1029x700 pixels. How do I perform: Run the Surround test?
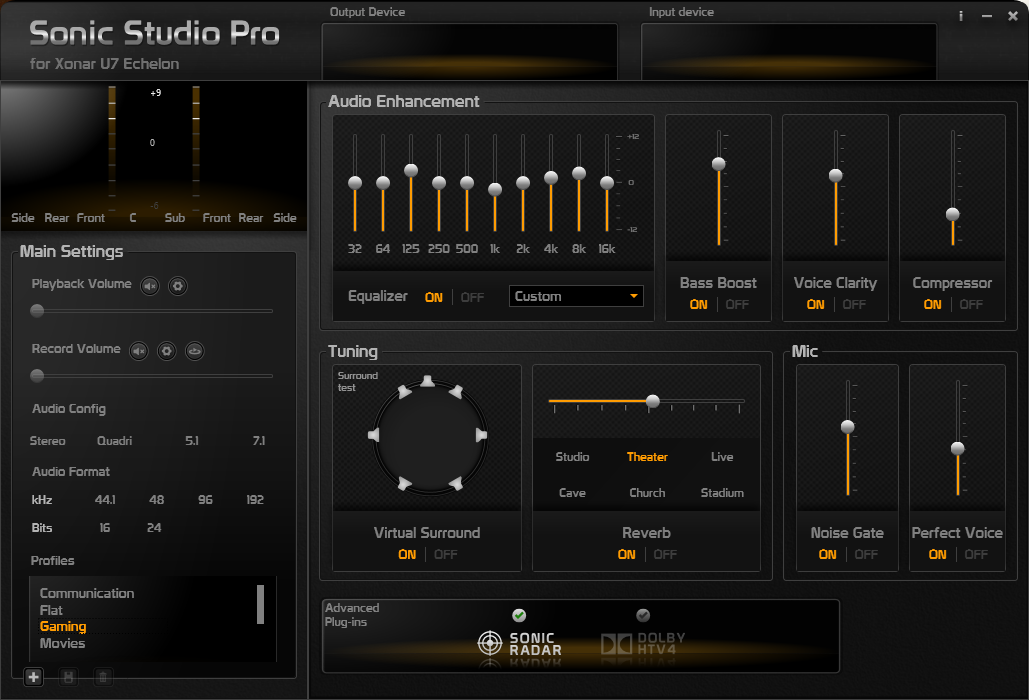(358, 381)
